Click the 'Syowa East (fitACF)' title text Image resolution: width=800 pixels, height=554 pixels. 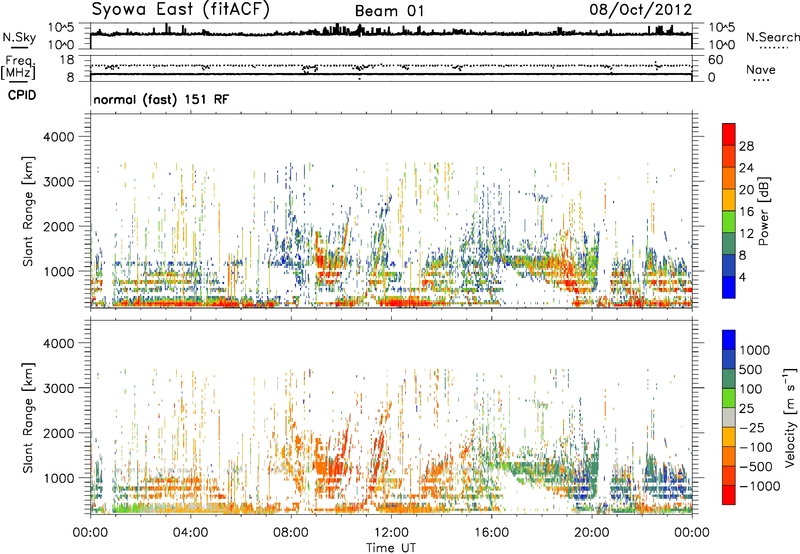pyautogui.click(x=181, y=10)
